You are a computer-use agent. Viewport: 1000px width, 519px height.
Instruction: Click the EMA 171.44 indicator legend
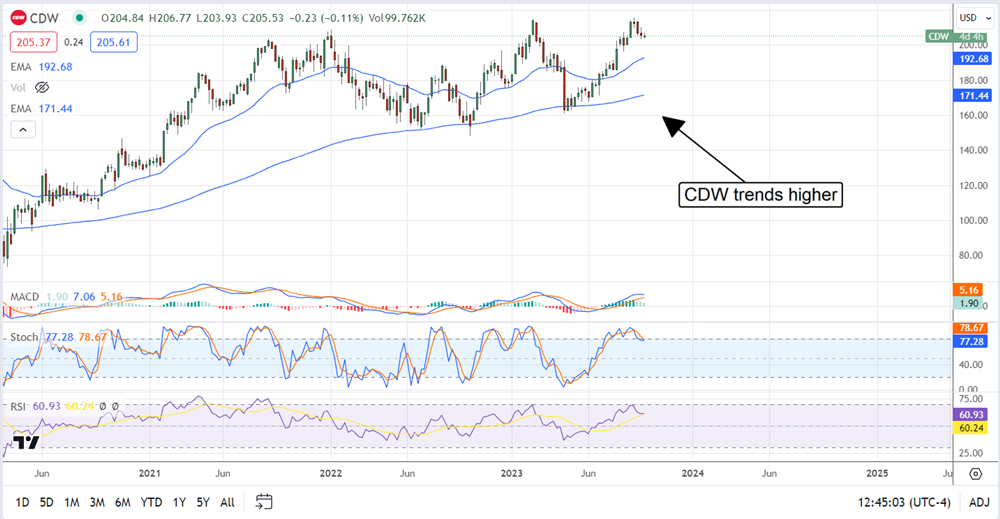[41, 109]
